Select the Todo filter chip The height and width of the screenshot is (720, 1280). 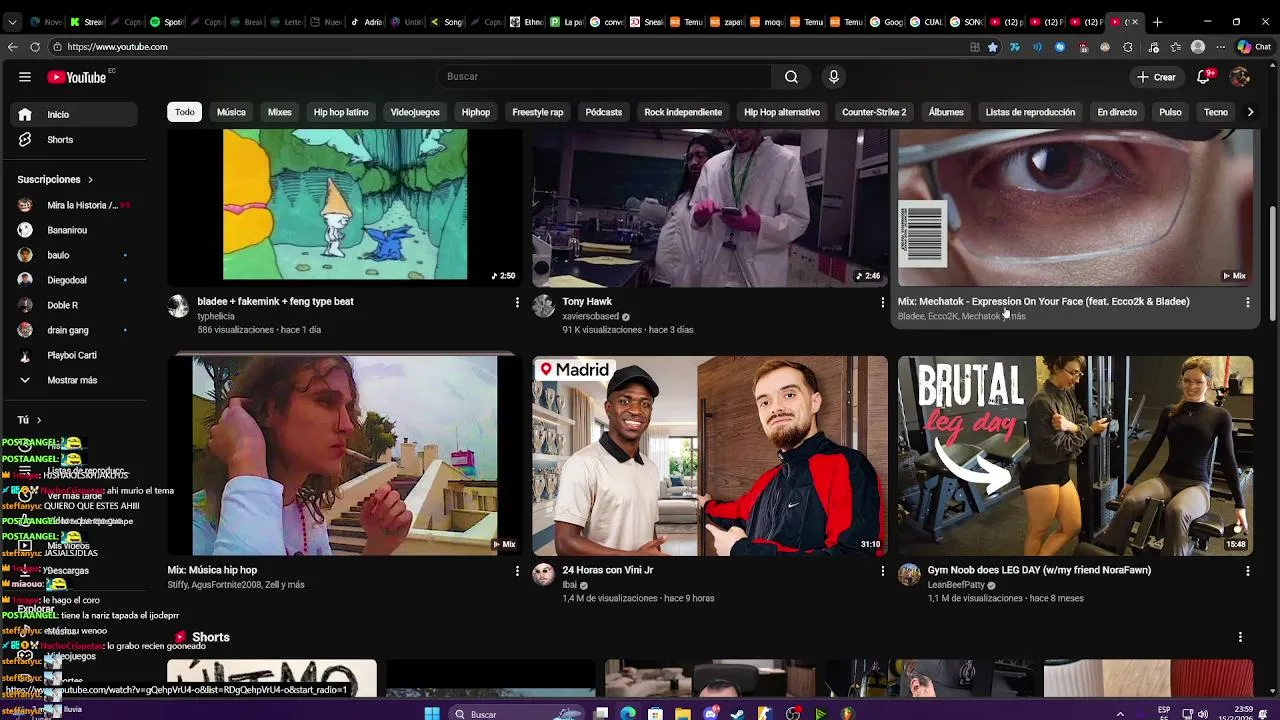[x=185, y=112]
